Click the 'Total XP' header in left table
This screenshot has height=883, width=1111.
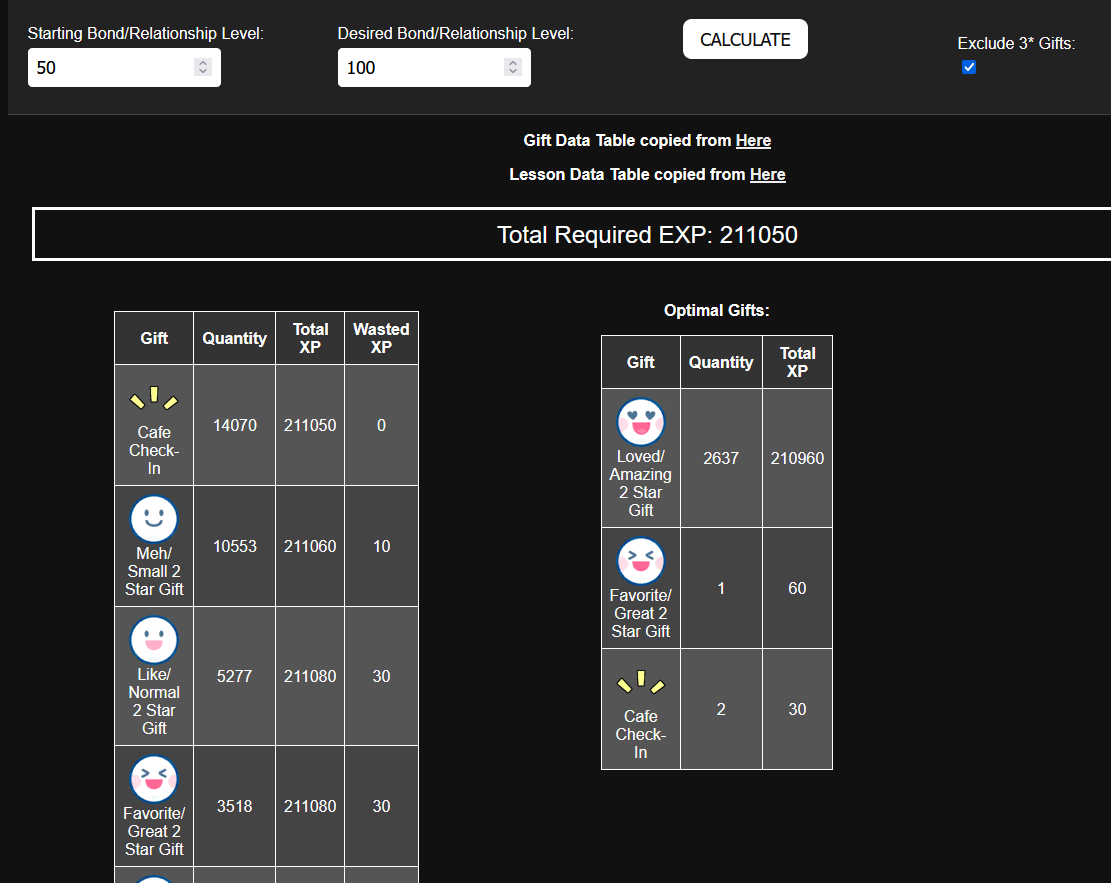[x=310, y=338]
